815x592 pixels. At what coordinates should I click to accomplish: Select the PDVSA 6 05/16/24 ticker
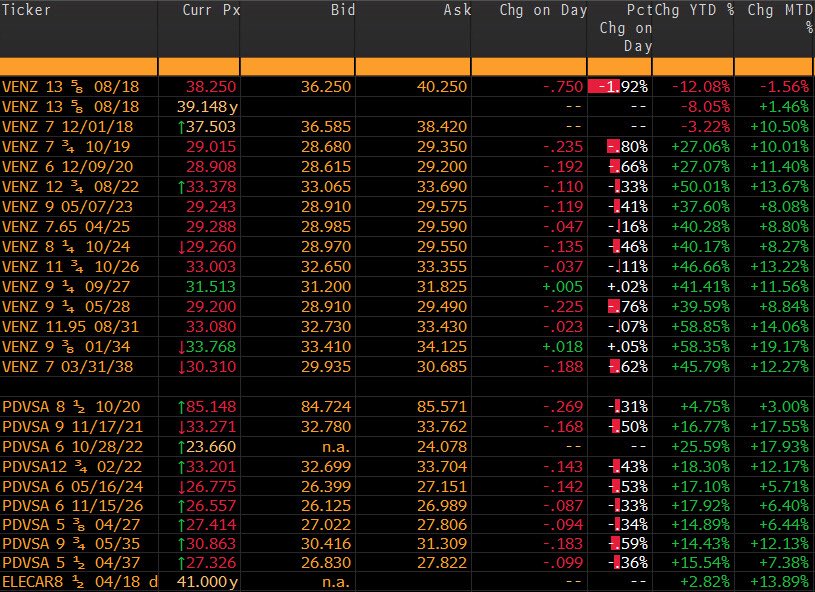click(72, 486)
